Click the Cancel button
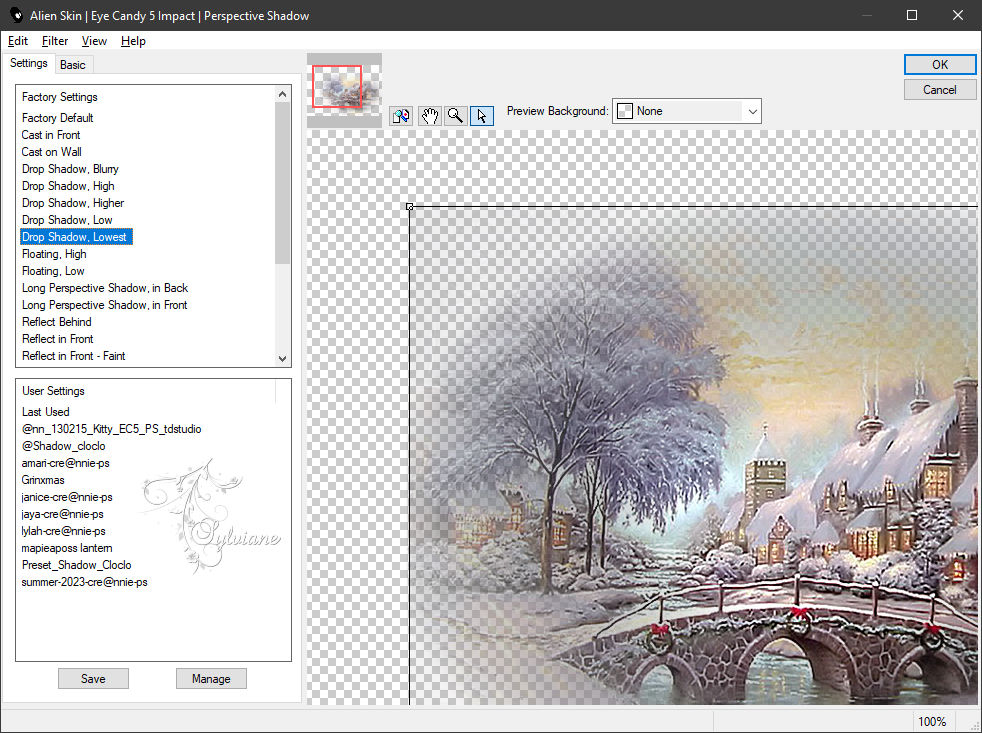Image resolution: width=982 pixels, height=733 pixels. (x=939, y=90)
